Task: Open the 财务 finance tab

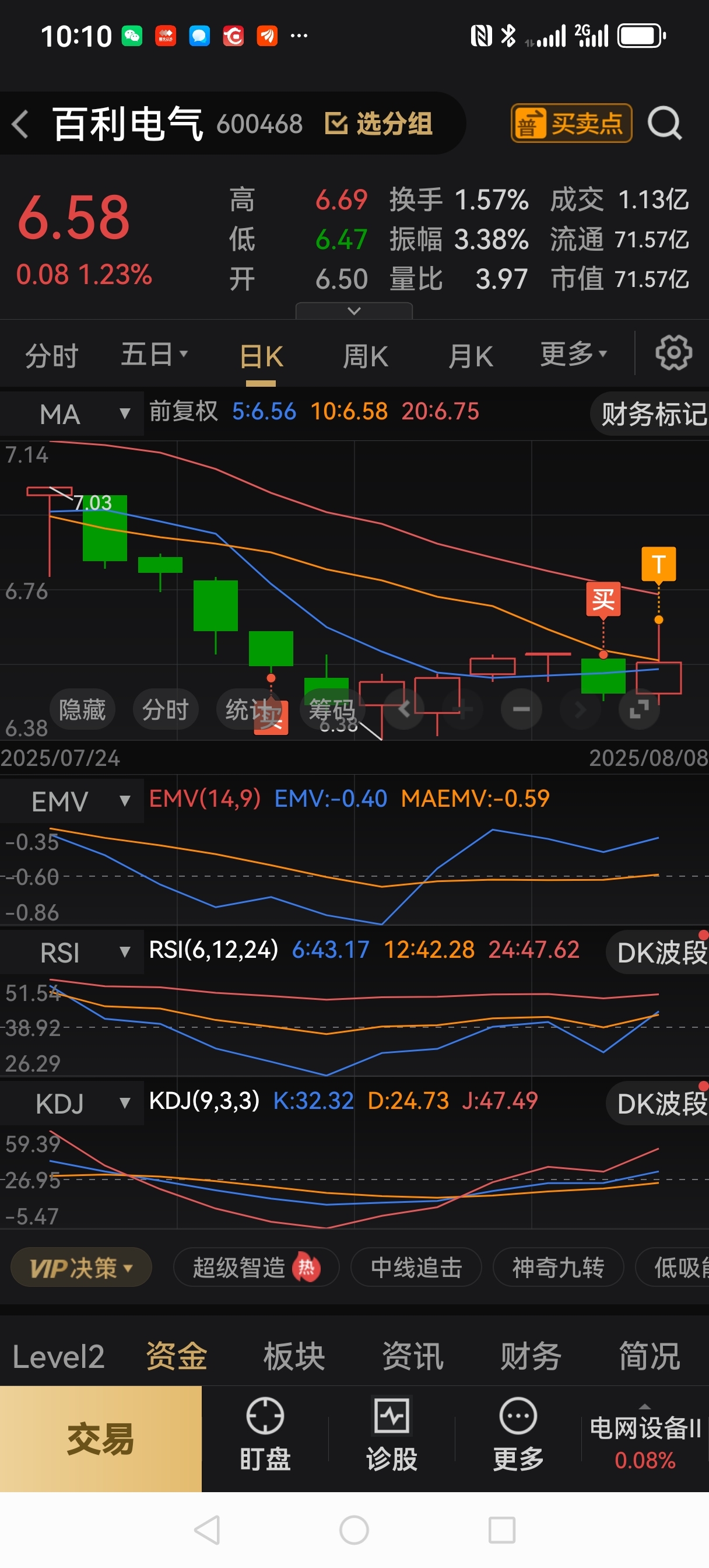Action: (531, 1356)
